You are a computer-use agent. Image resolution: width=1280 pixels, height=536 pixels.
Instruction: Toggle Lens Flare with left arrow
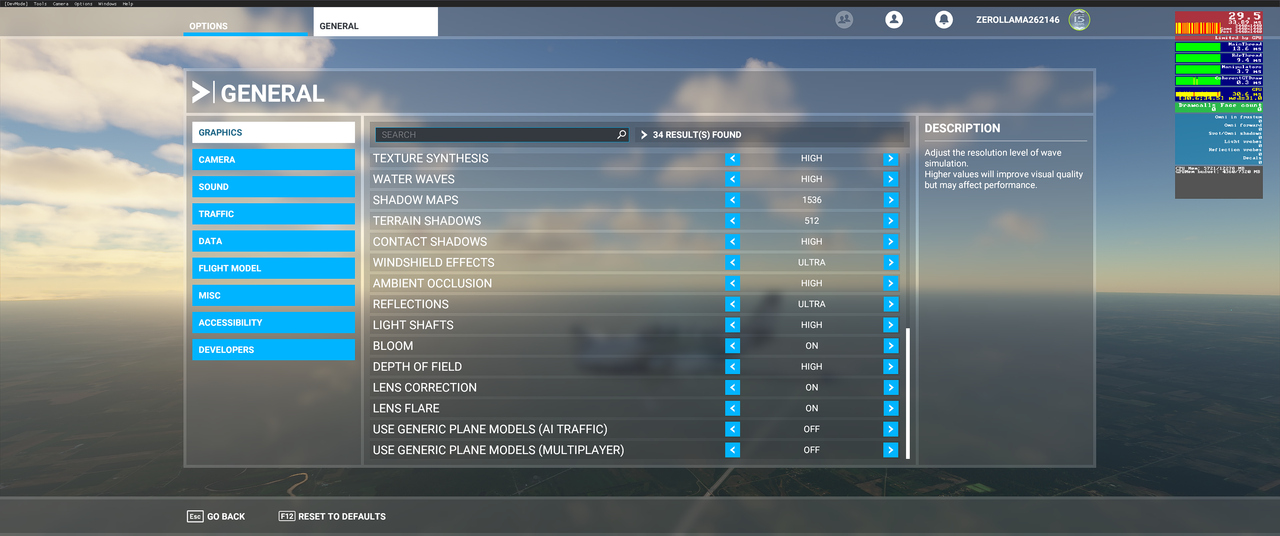(732, 408)
